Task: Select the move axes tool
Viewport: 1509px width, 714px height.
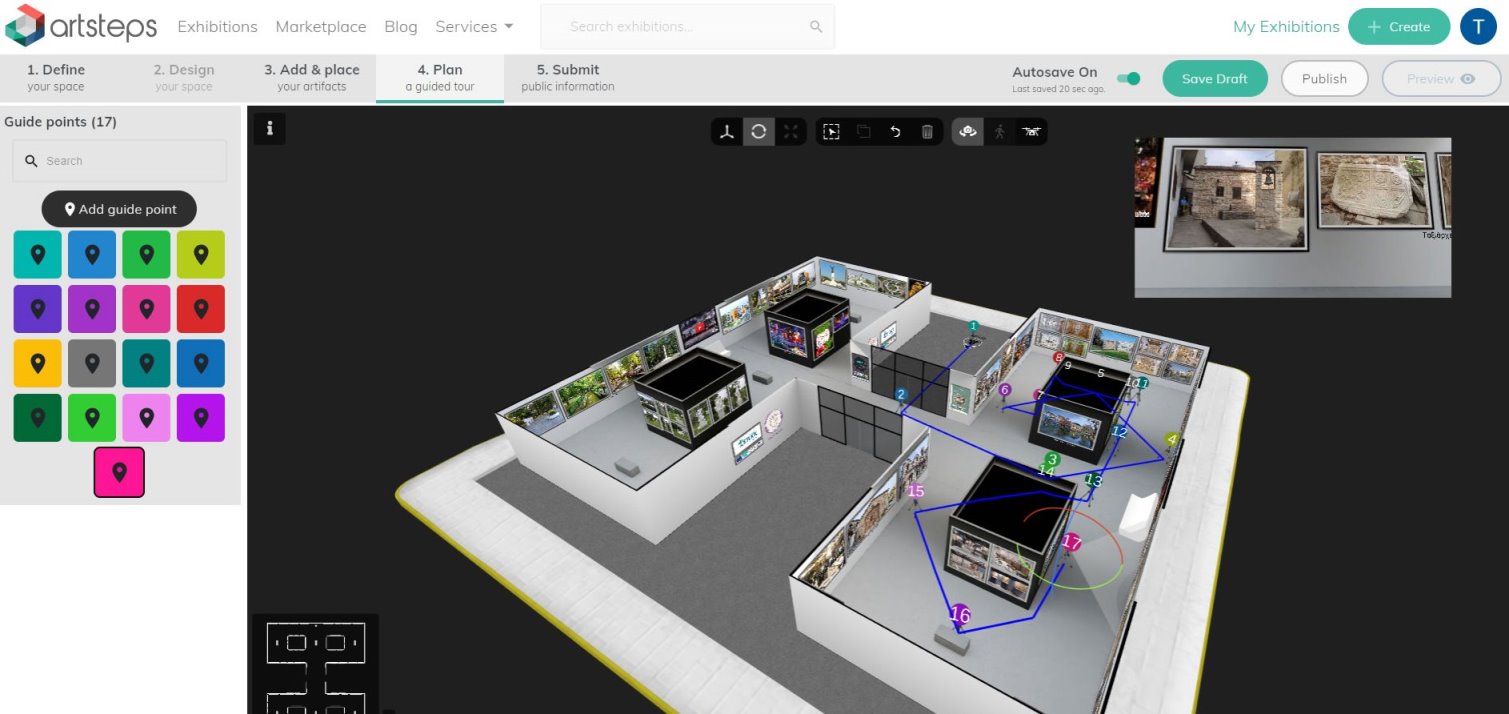Action: coord(727,132)
